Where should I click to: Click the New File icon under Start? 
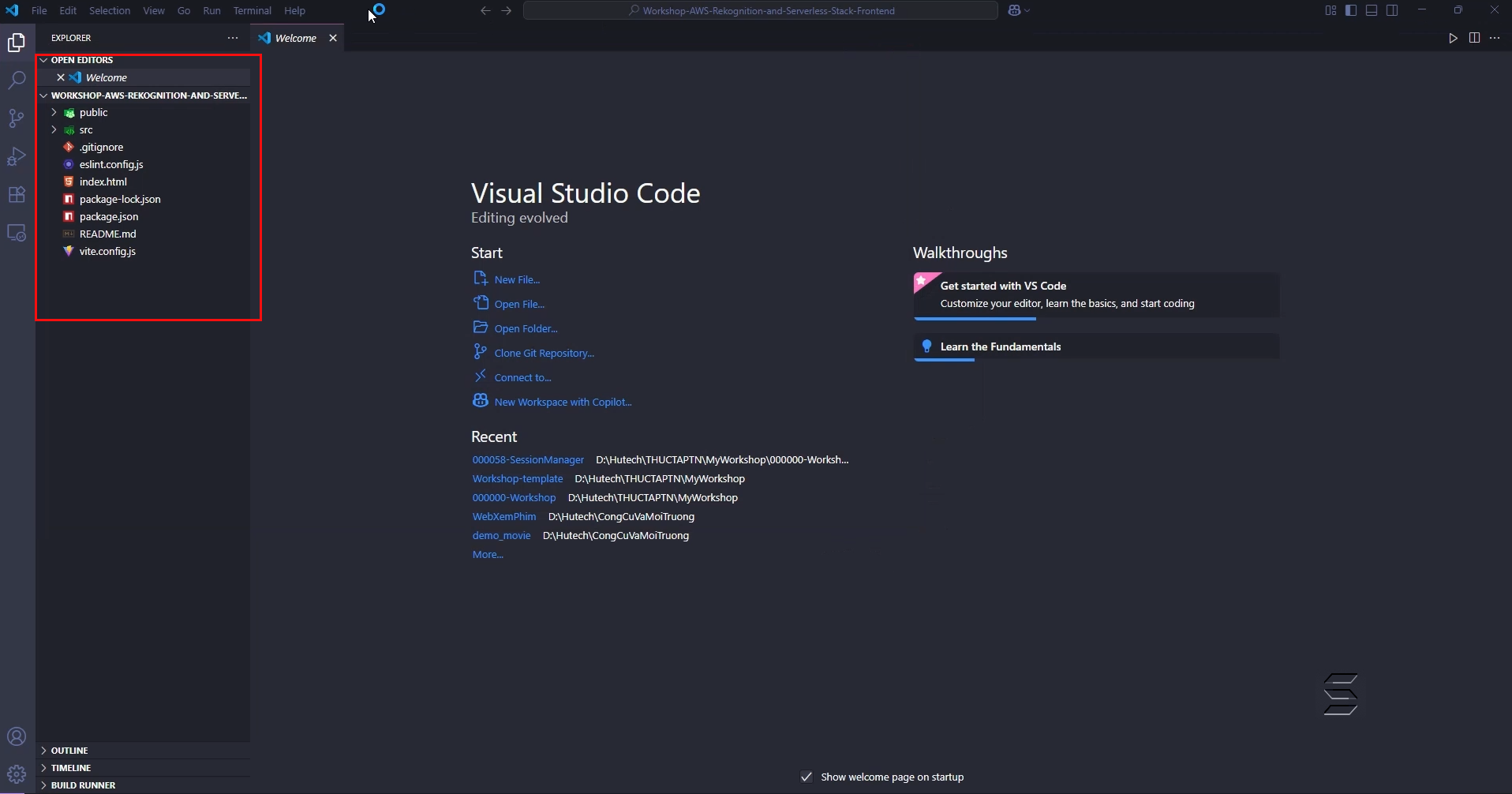[480, 279]
